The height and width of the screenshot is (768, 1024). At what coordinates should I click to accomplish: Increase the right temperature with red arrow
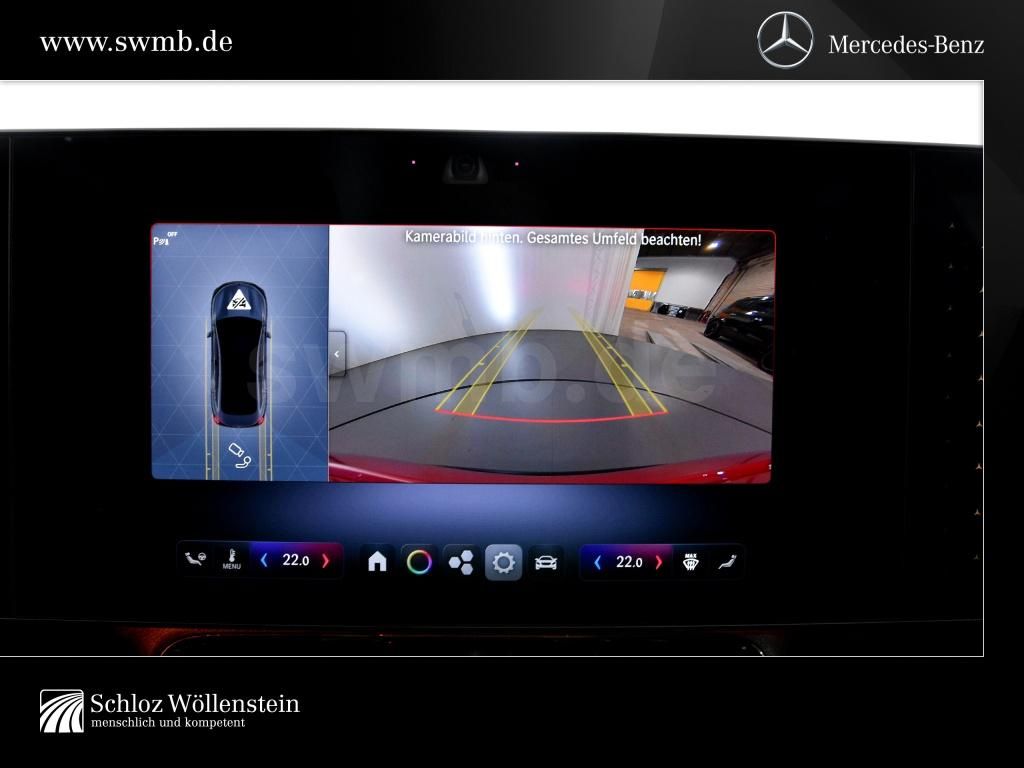pos(658,562)
